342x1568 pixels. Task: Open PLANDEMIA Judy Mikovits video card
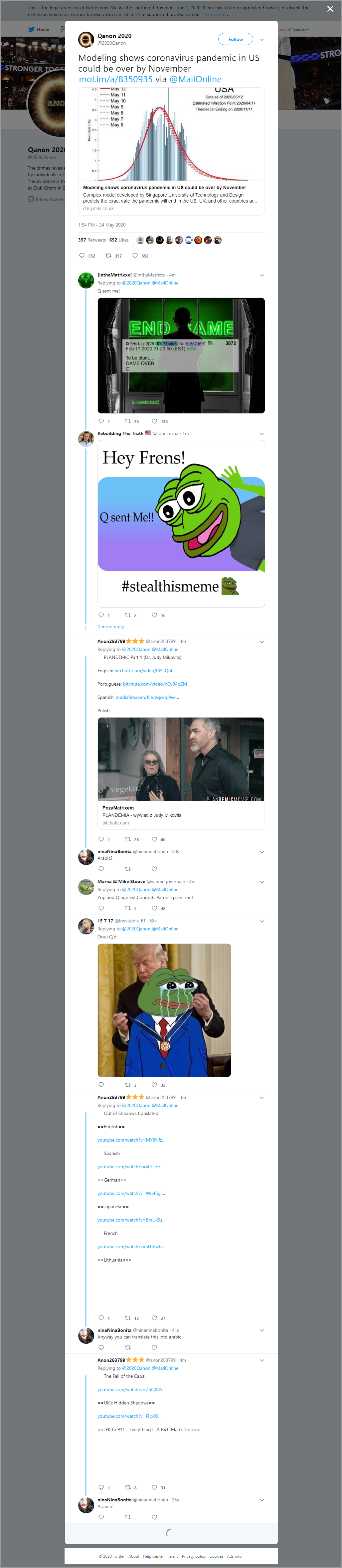point(181,773)
